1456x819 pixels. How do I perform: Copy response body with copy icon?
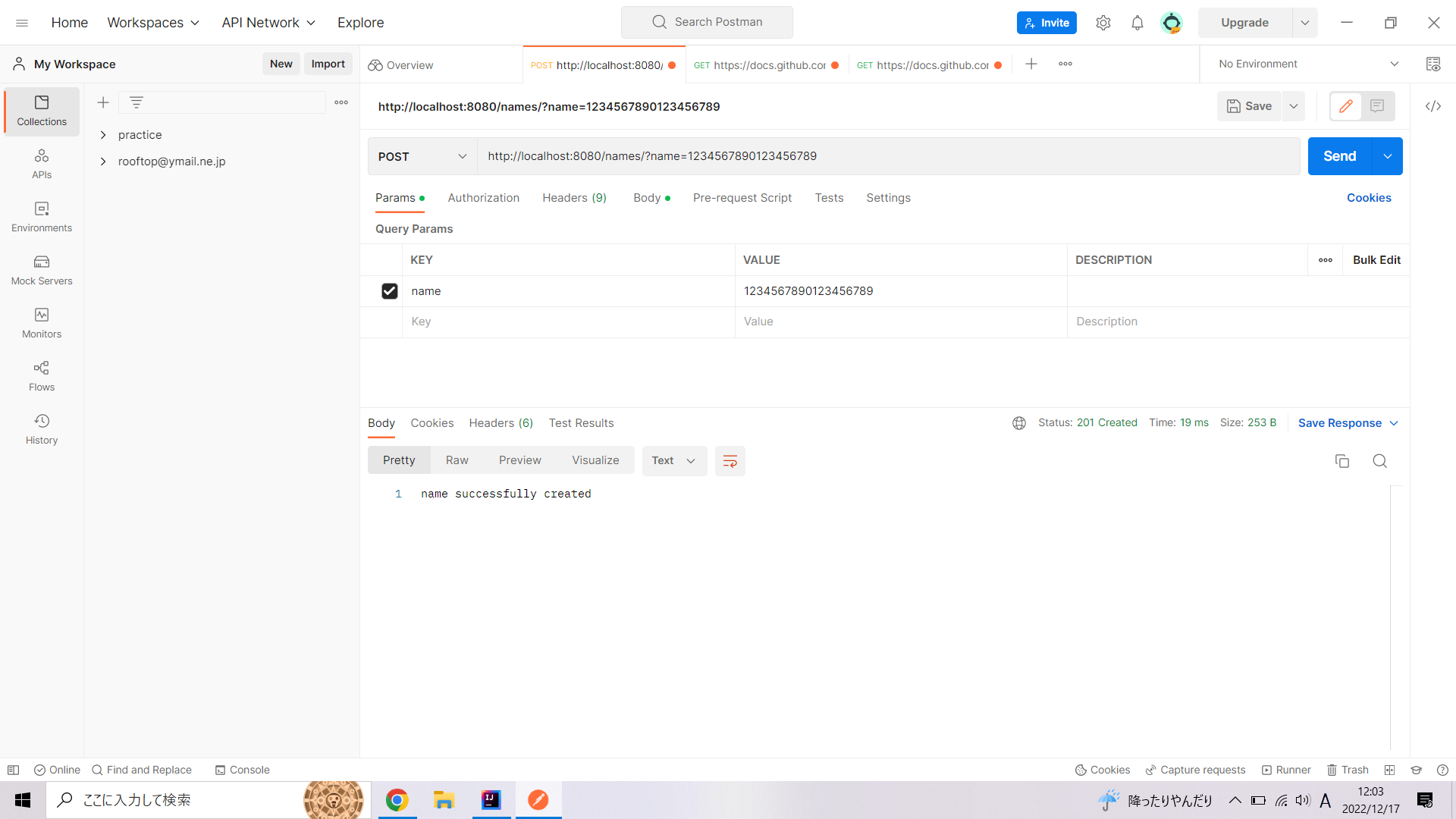(x=1341, y=461)
